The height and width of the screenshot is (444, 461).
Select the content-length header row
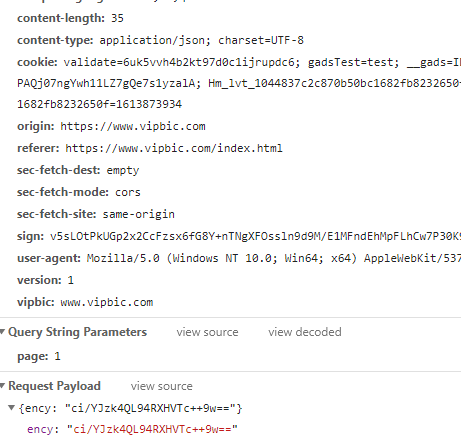click(70, 18)
